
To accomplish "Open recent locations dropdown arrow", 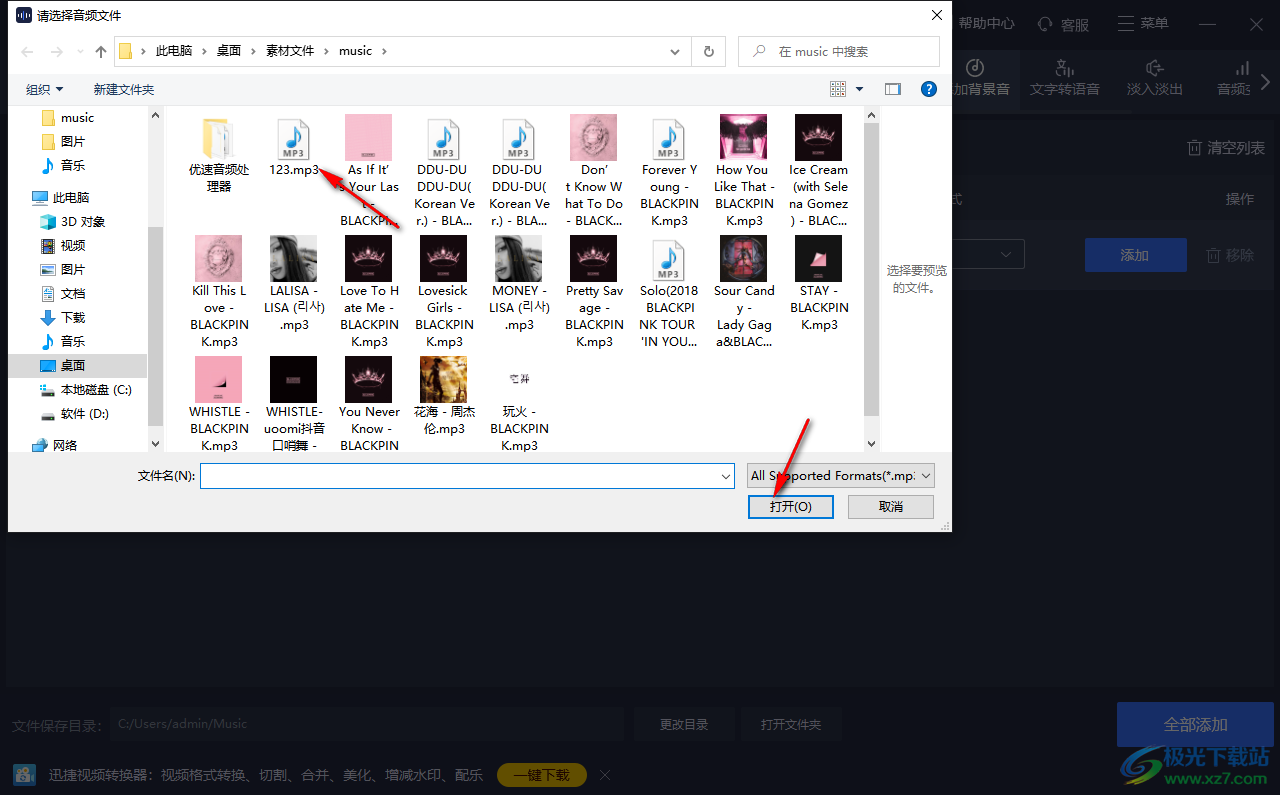I will 79,51.
